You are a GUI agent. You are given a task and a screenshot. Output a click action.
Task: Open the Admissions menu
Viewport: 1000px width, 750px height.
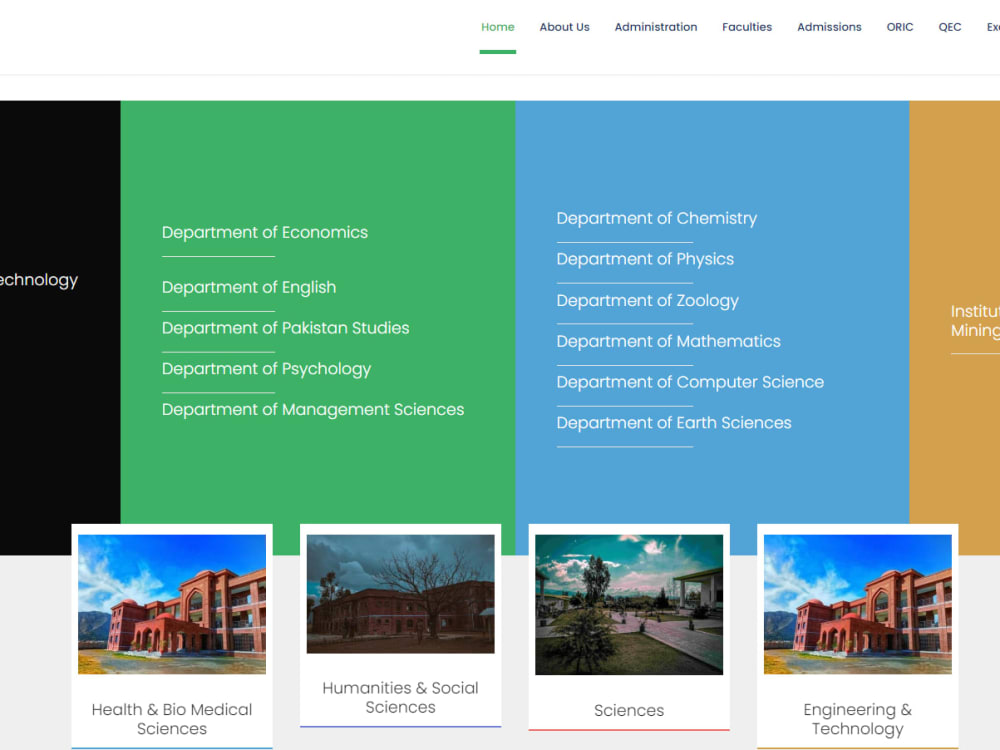[x=829, y=27]
